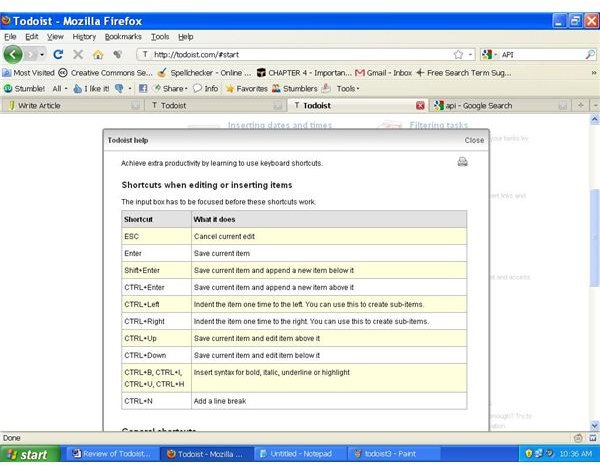Viewport: 600px width, 466px height.
Task: Open the File menu
Action: pyautogui.click(x=10, y=37)
